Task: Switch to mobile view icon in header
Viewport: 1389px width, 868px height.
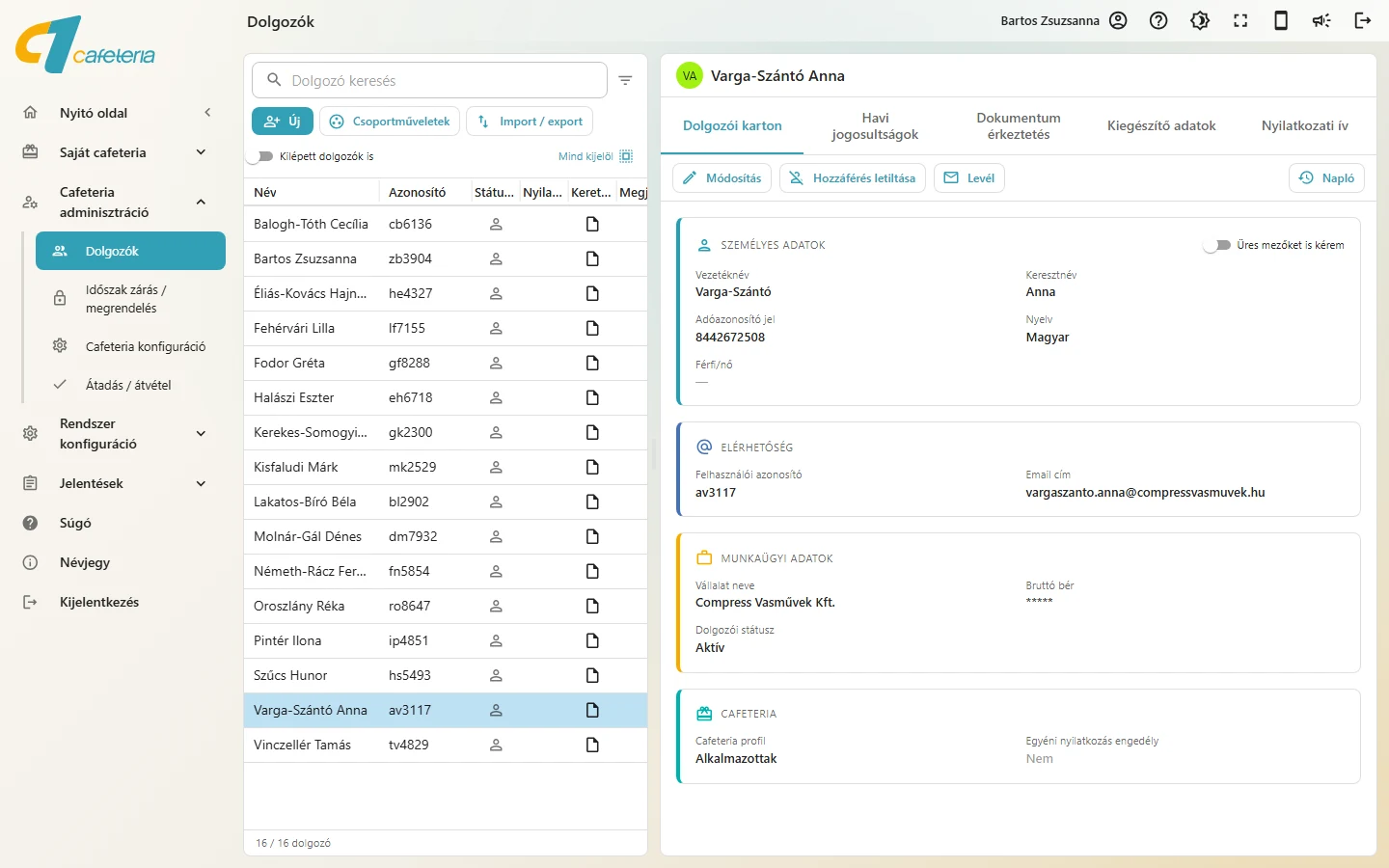Action: pos(1281,20)
